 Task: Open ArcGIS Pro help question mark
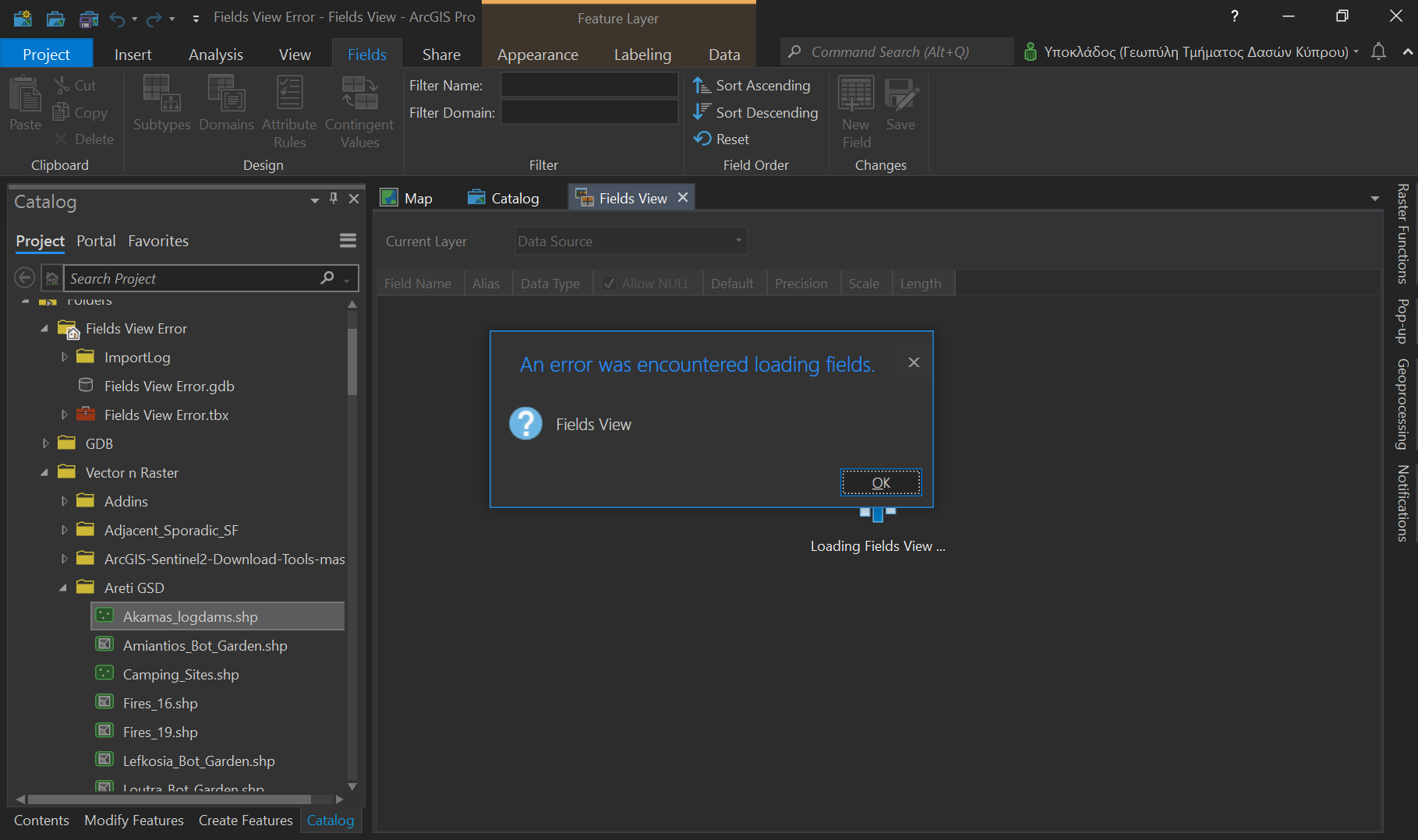tap(1235, 16)
